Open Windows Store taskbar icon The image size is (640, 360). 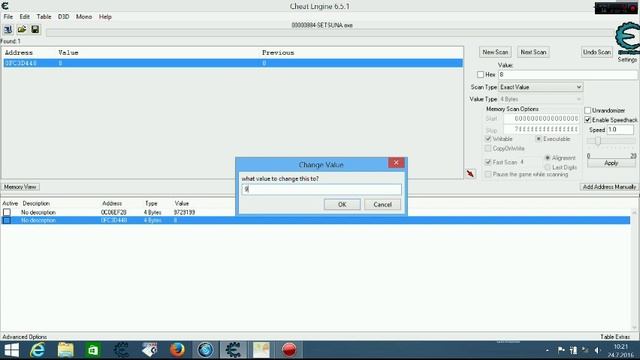coord(93,350)
